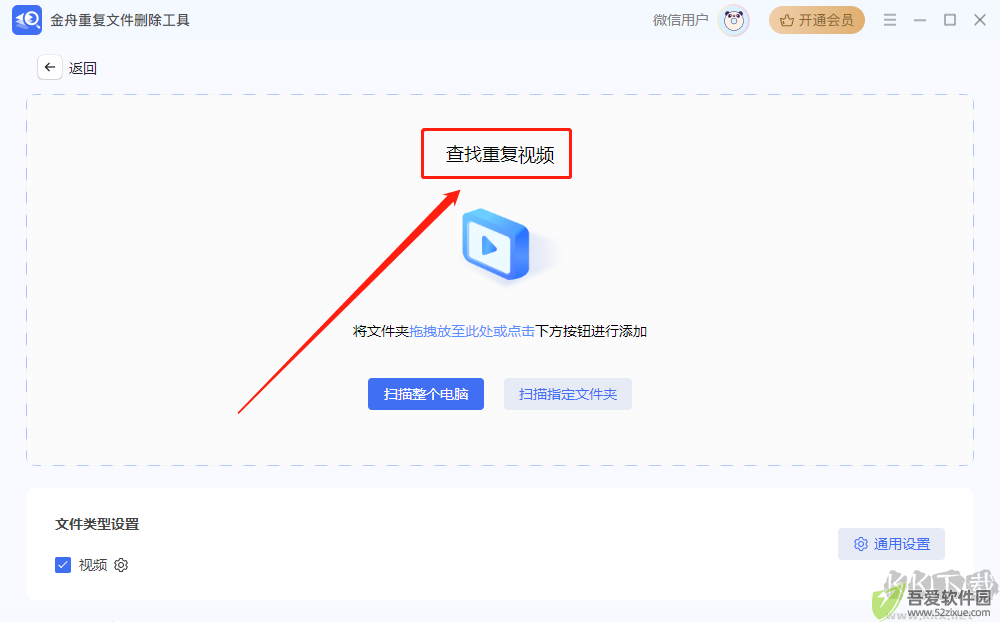Viewport: 1000px width, 622px height.
Task: Click 扫描指定文件夹 button
Action: pos(568,394)
